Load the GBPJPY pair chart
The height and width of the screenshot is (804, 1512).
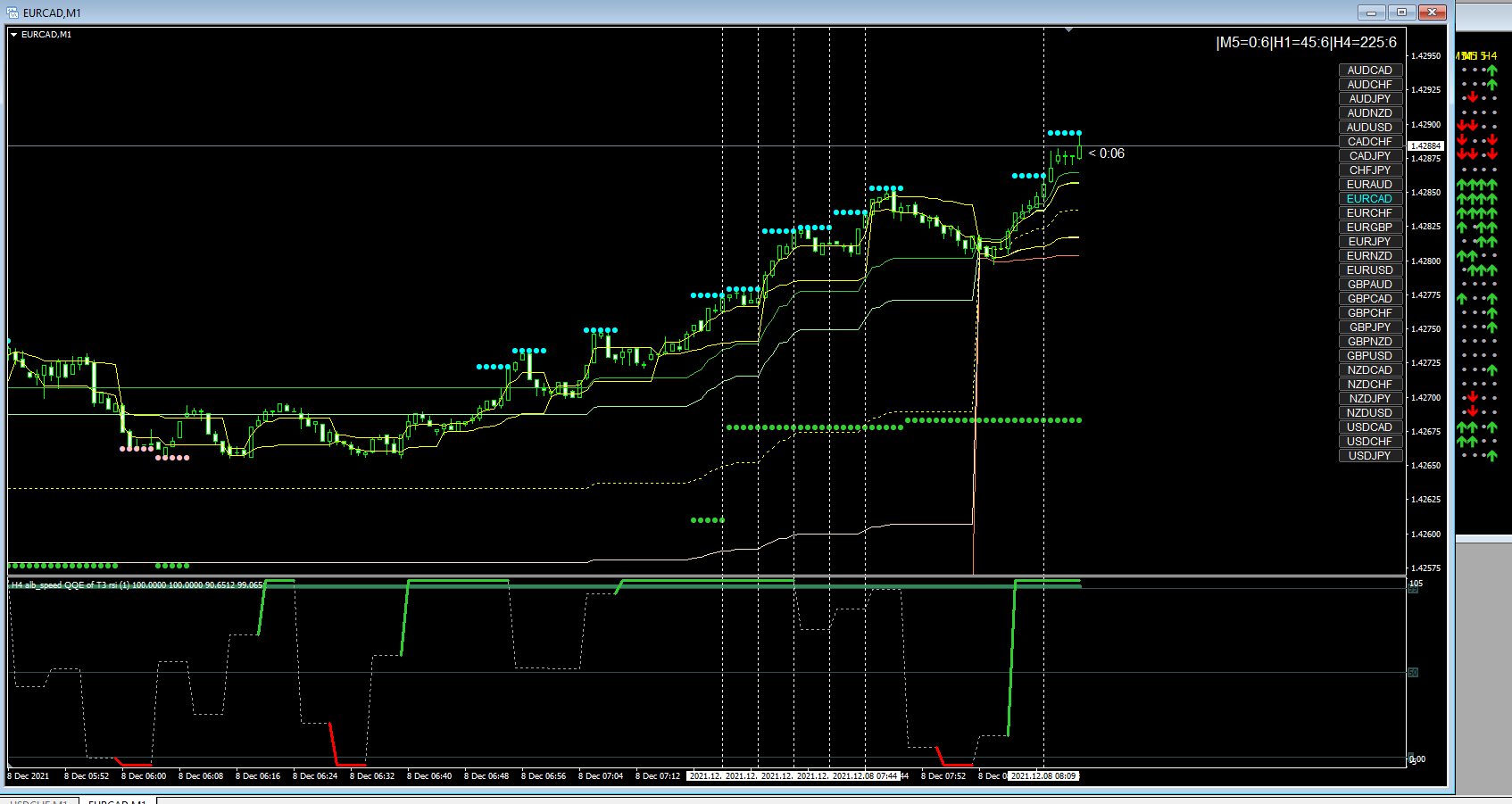coord(1370,327)
